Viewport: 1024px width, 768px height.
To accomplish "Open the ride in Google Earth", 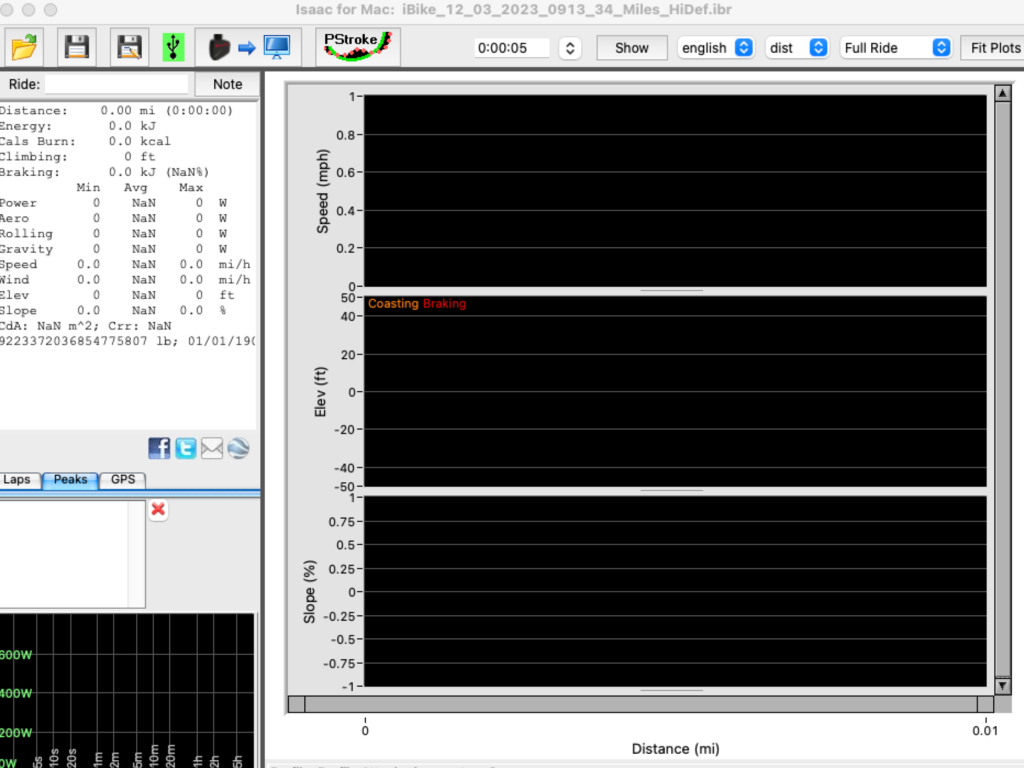I will [x=238, y=448].
